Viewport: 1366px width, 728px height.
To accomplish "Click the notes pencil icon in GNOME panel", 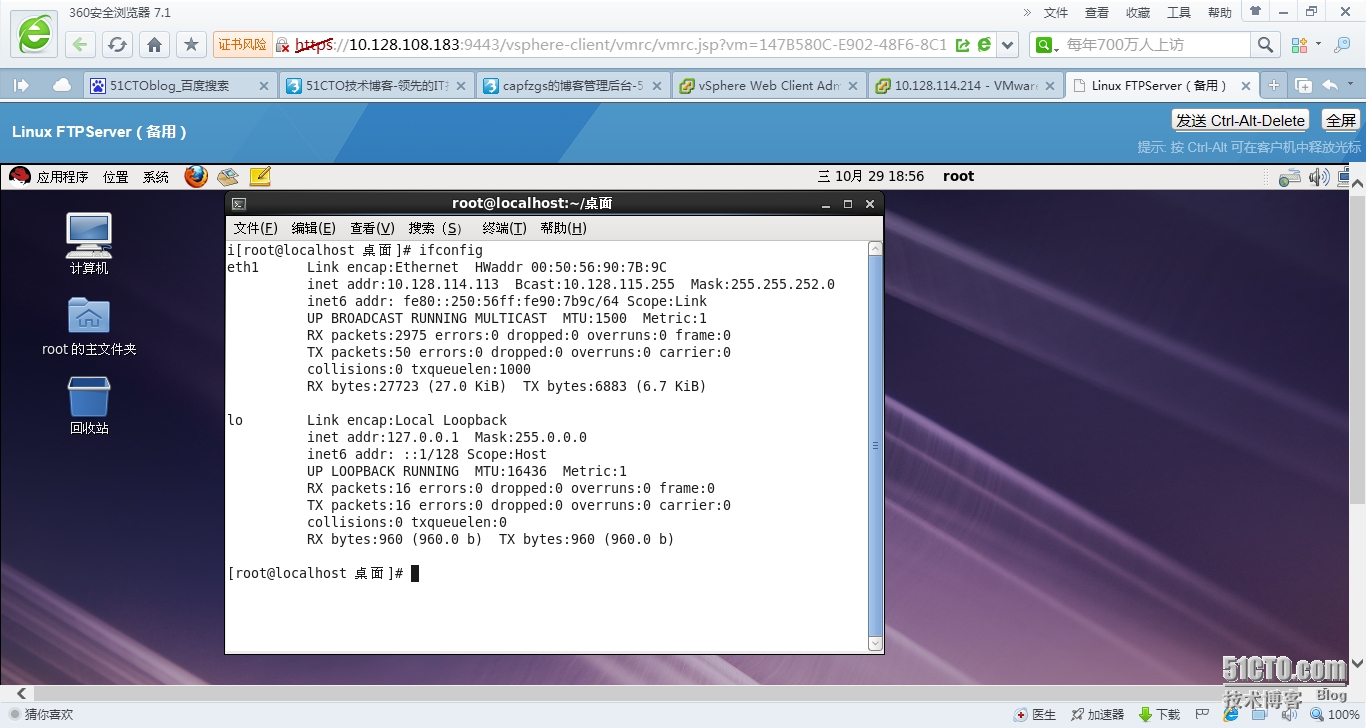I will click(260, 177).
